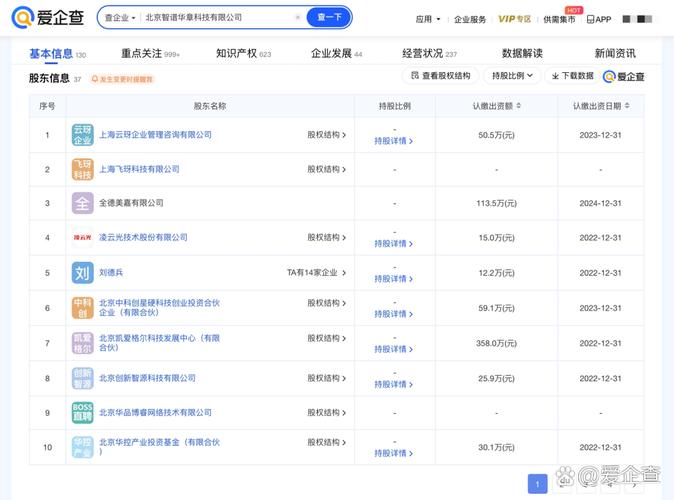Open the 查企业 search type dropdown

coord(120,18)
